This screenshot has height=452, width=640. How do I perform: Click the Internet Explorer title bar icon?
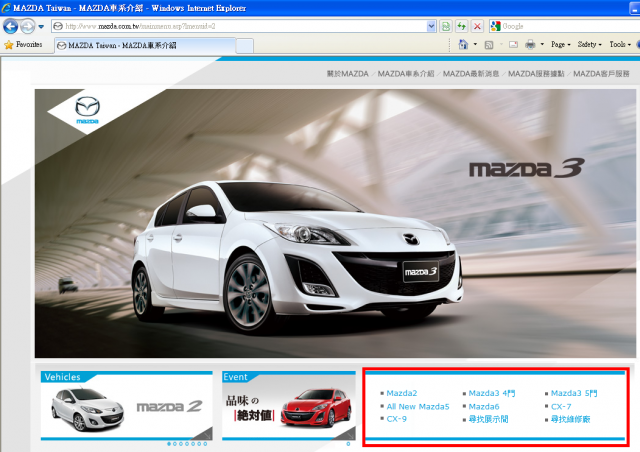pyautogui.click(x=6, y=8)
